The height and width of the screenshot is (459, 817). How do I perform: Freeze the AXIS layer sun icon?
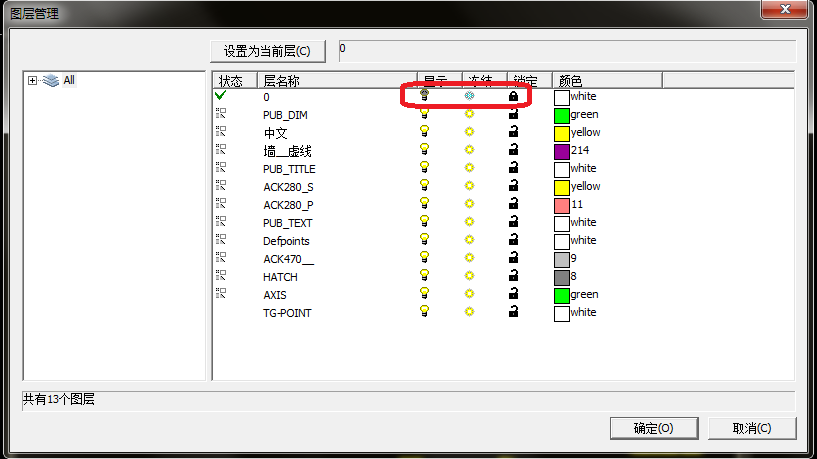click(469, 293)
